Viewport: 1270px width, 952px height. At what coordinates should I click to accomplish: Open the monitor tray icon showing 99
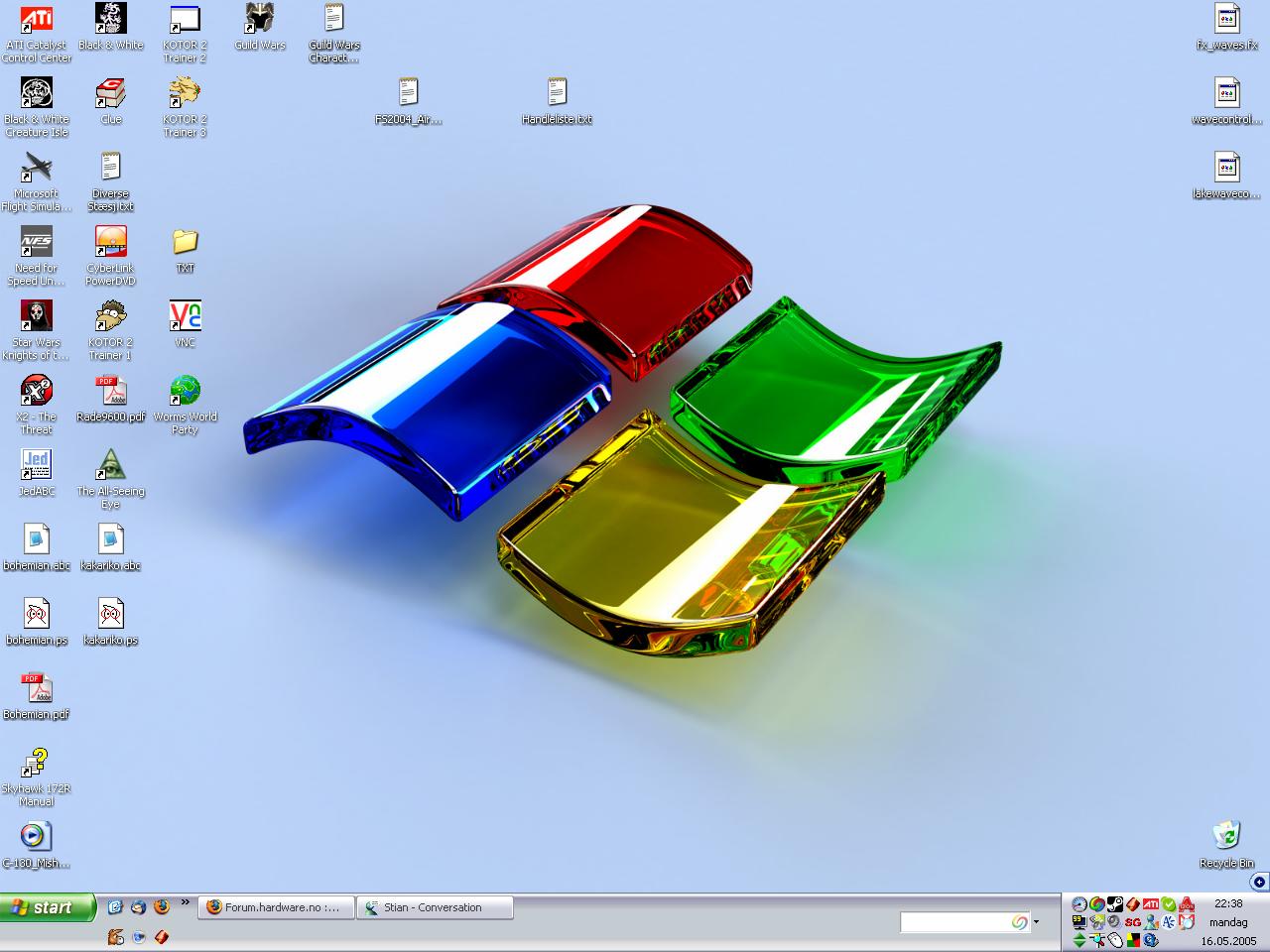click(1079, 922)
